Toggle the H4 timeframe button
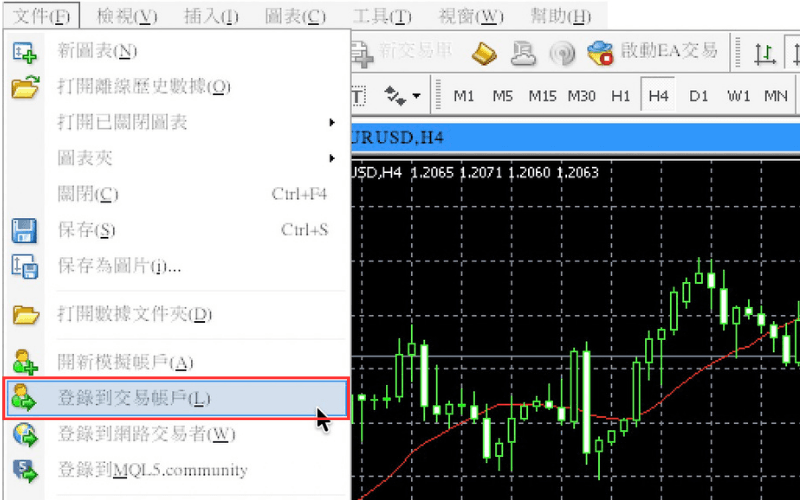Viewport: 800px width, 500px height. tap(658, 95)
